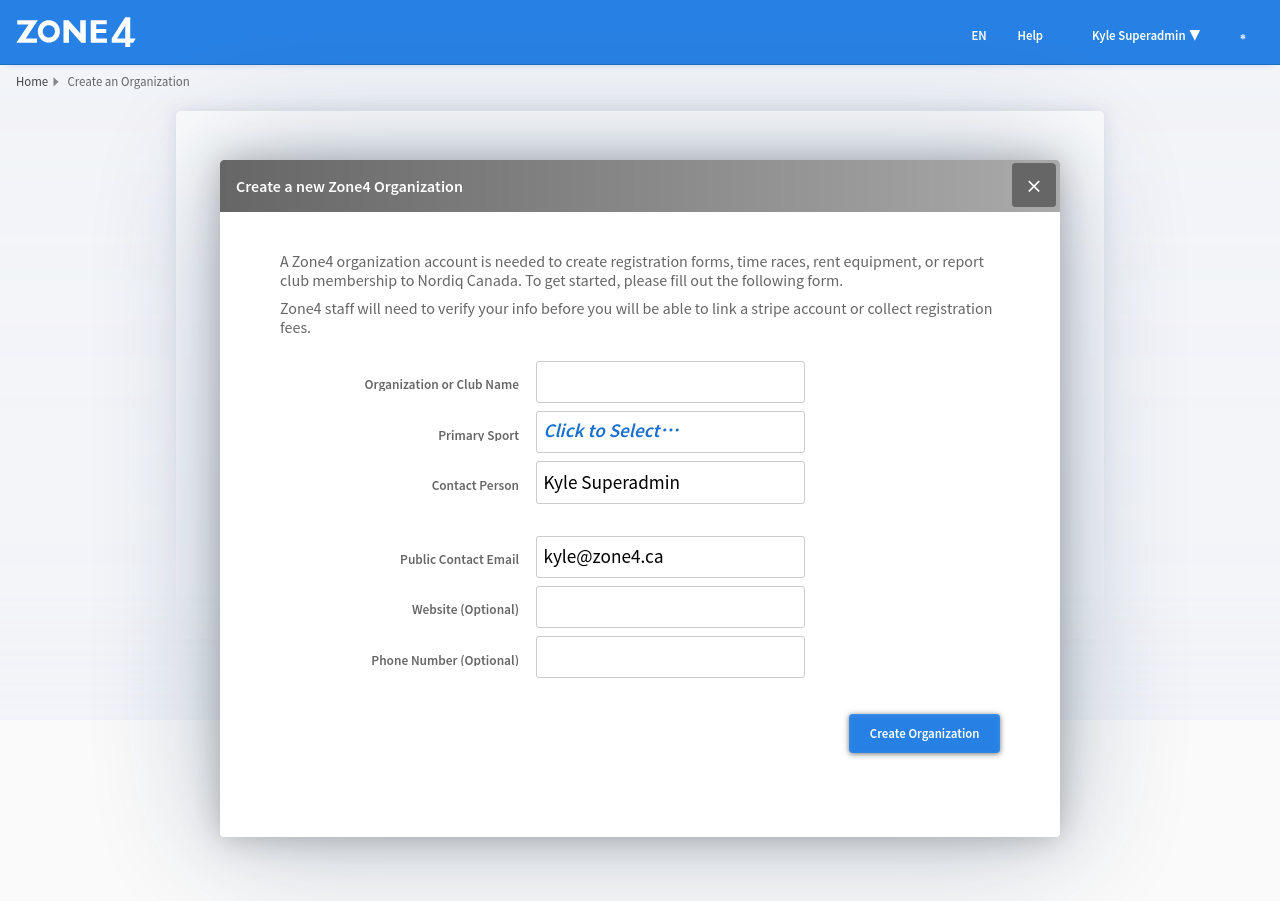
Task: Switch language using the EN option
Action: (979, 35)
